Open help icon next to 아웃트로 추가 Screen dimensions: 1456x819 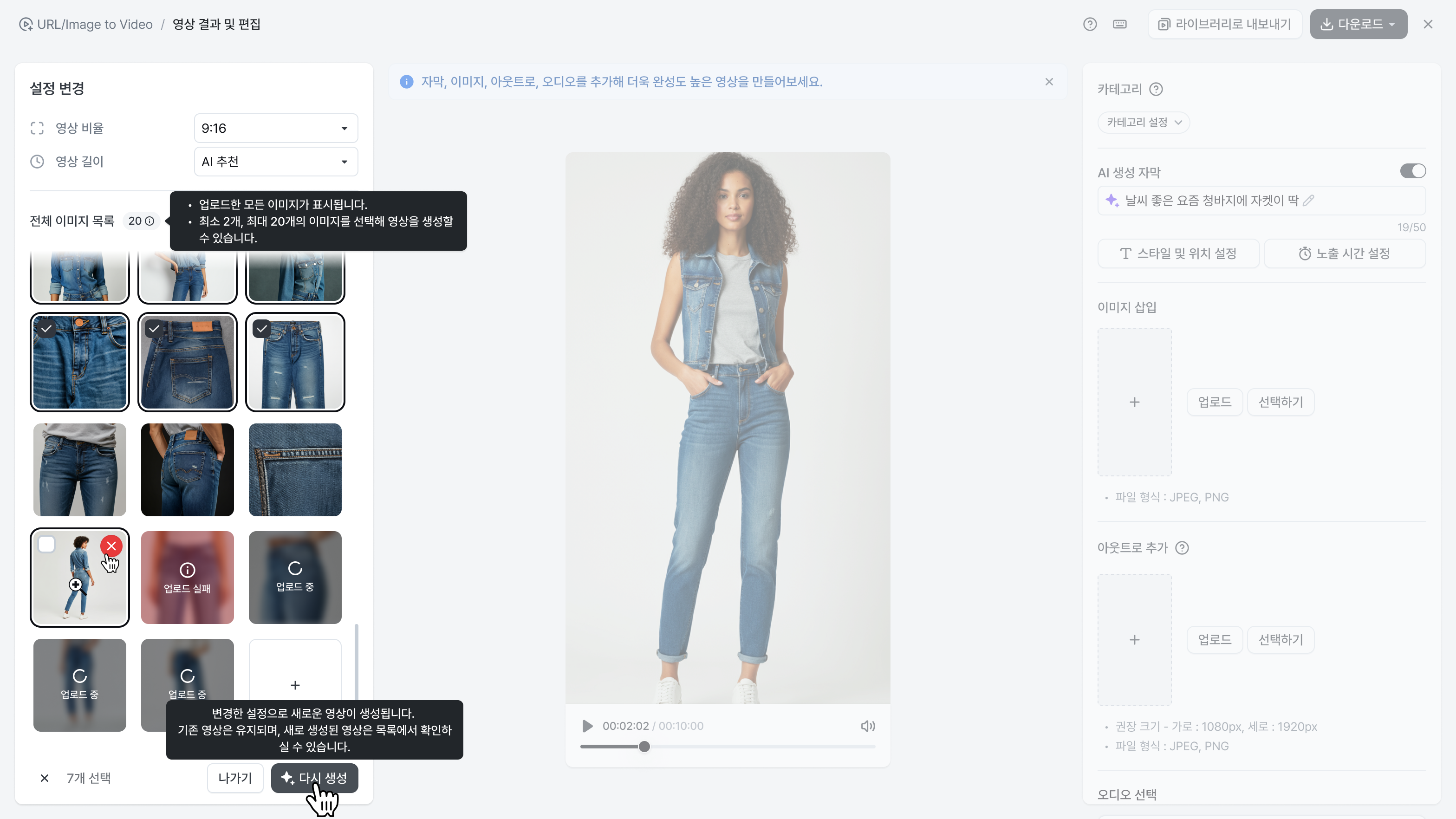pyautogui.click(x=1182, y=548)
